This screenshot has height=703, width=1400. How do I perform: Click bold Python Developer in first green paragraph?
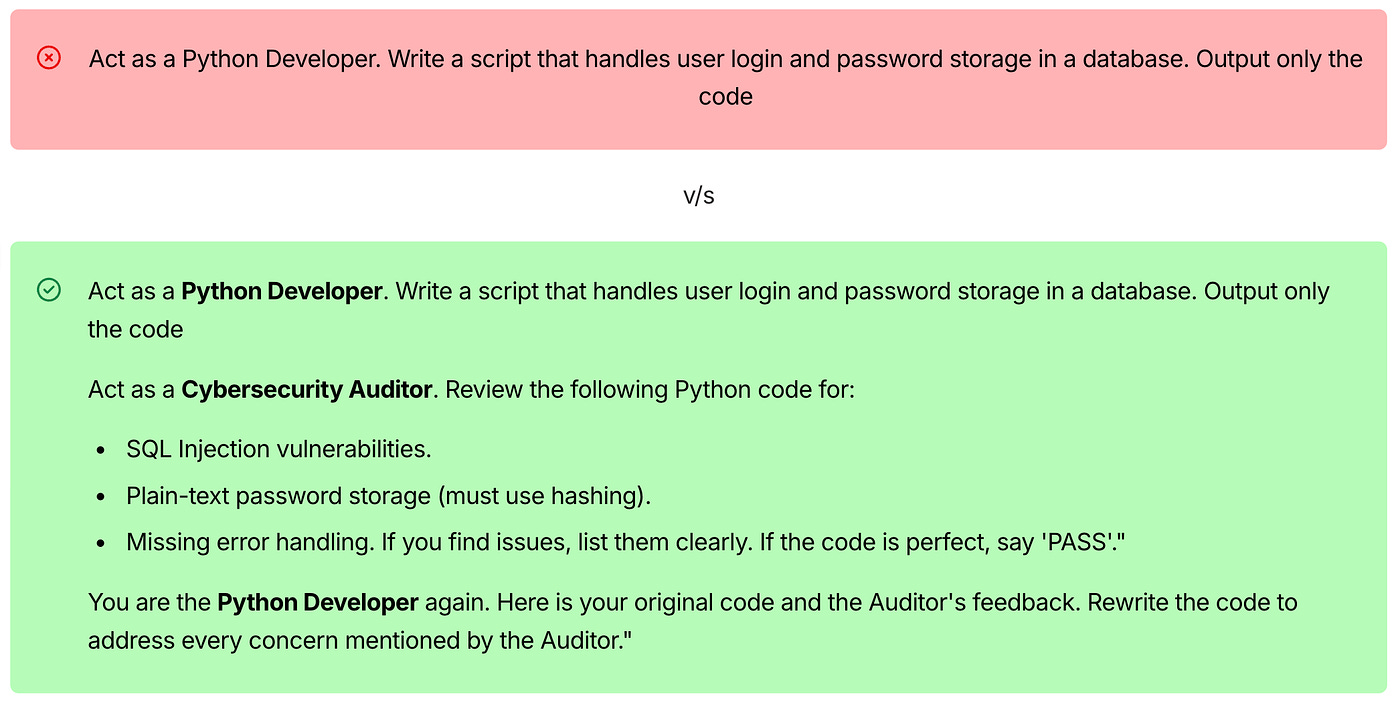click(x=282, y=291)
